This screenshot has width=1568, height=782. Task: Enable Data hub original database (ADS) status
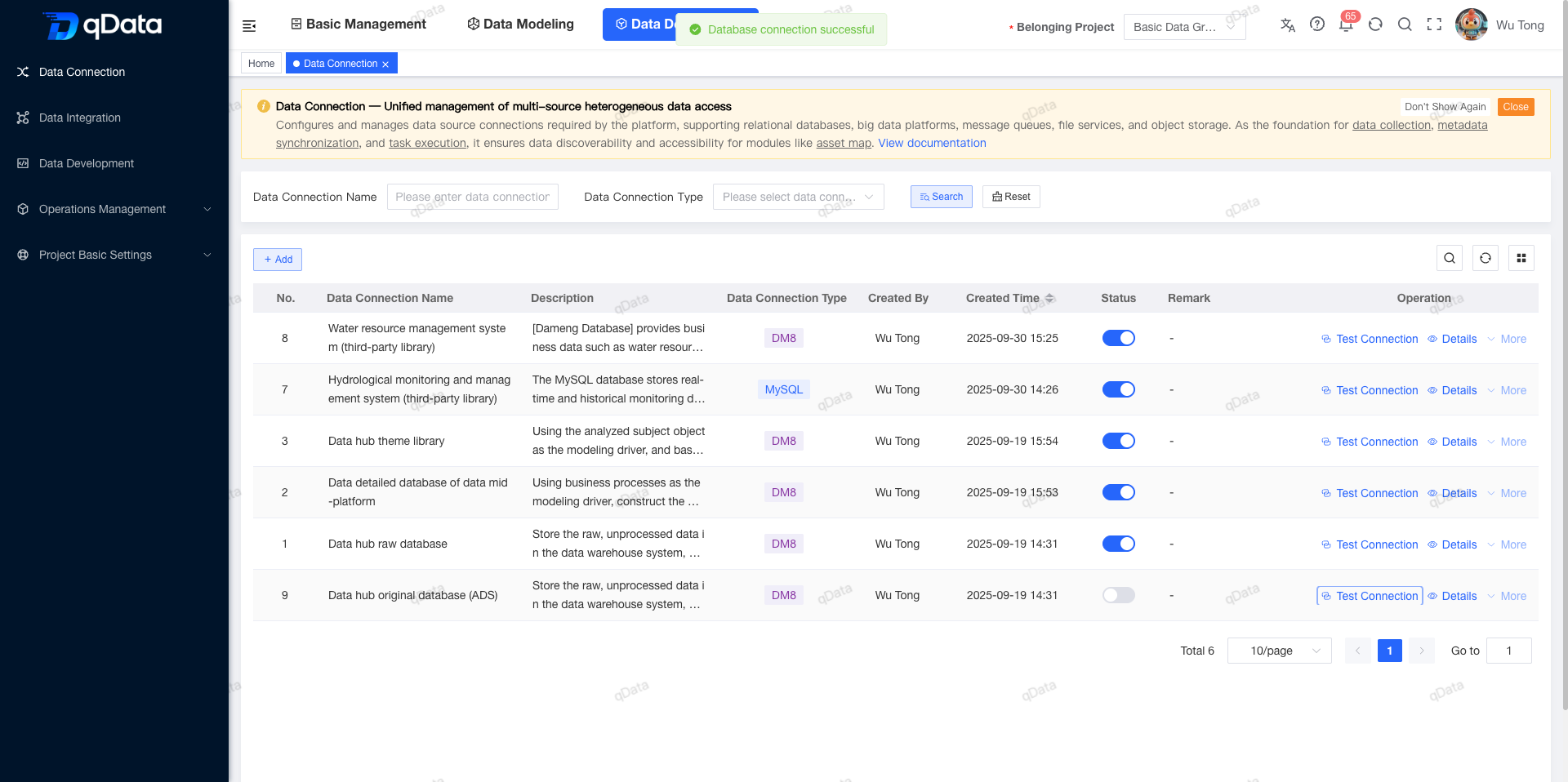(x=1119, y=595)
